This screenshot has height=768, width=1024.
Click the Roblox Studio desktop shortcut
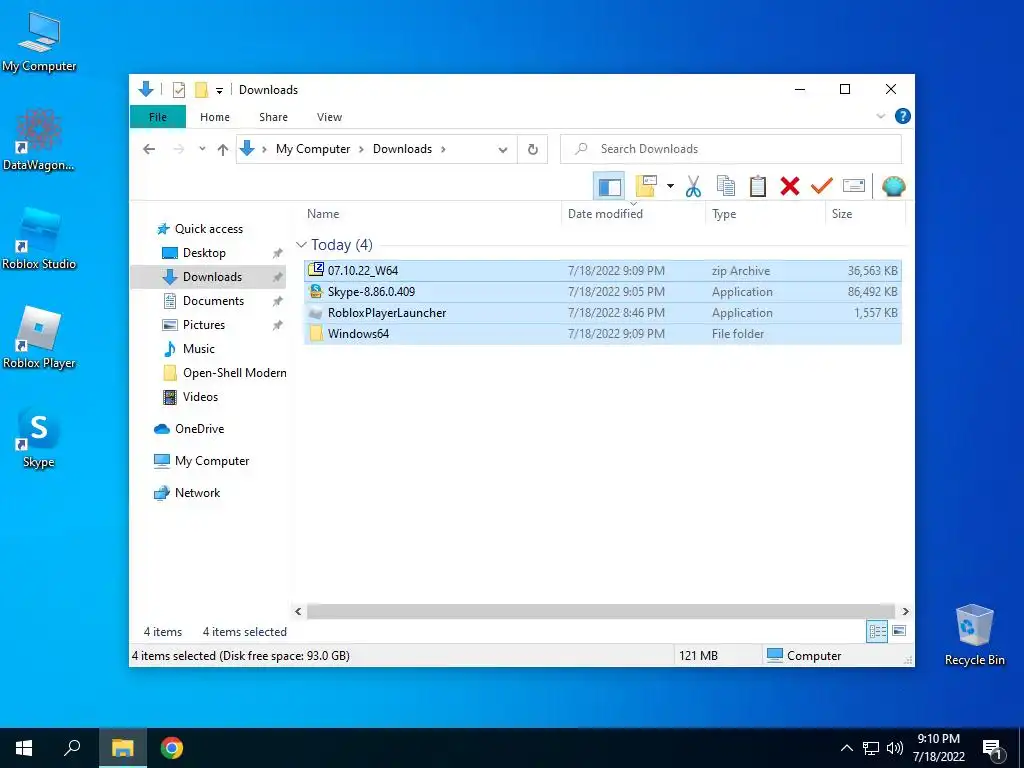coord(39,239)
